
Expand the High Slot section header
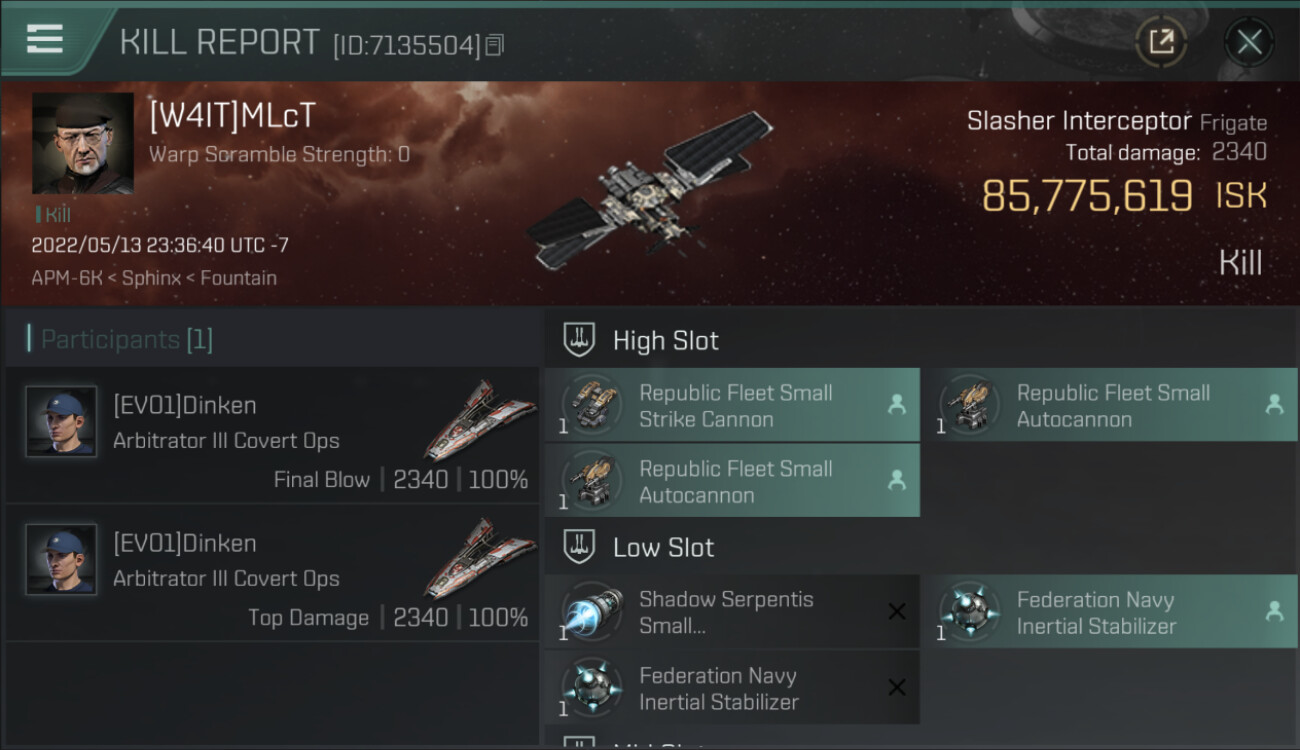pos(666,340)
